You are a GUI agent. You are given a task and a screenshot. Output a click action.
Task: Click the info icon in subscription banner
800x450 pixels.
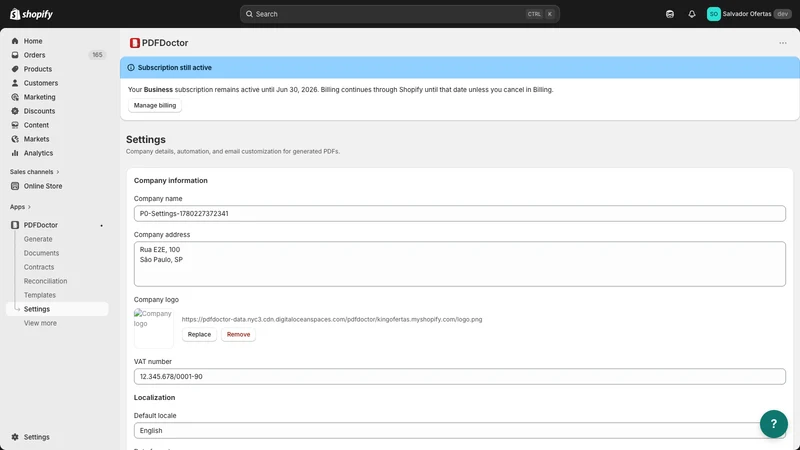point(131,67)
